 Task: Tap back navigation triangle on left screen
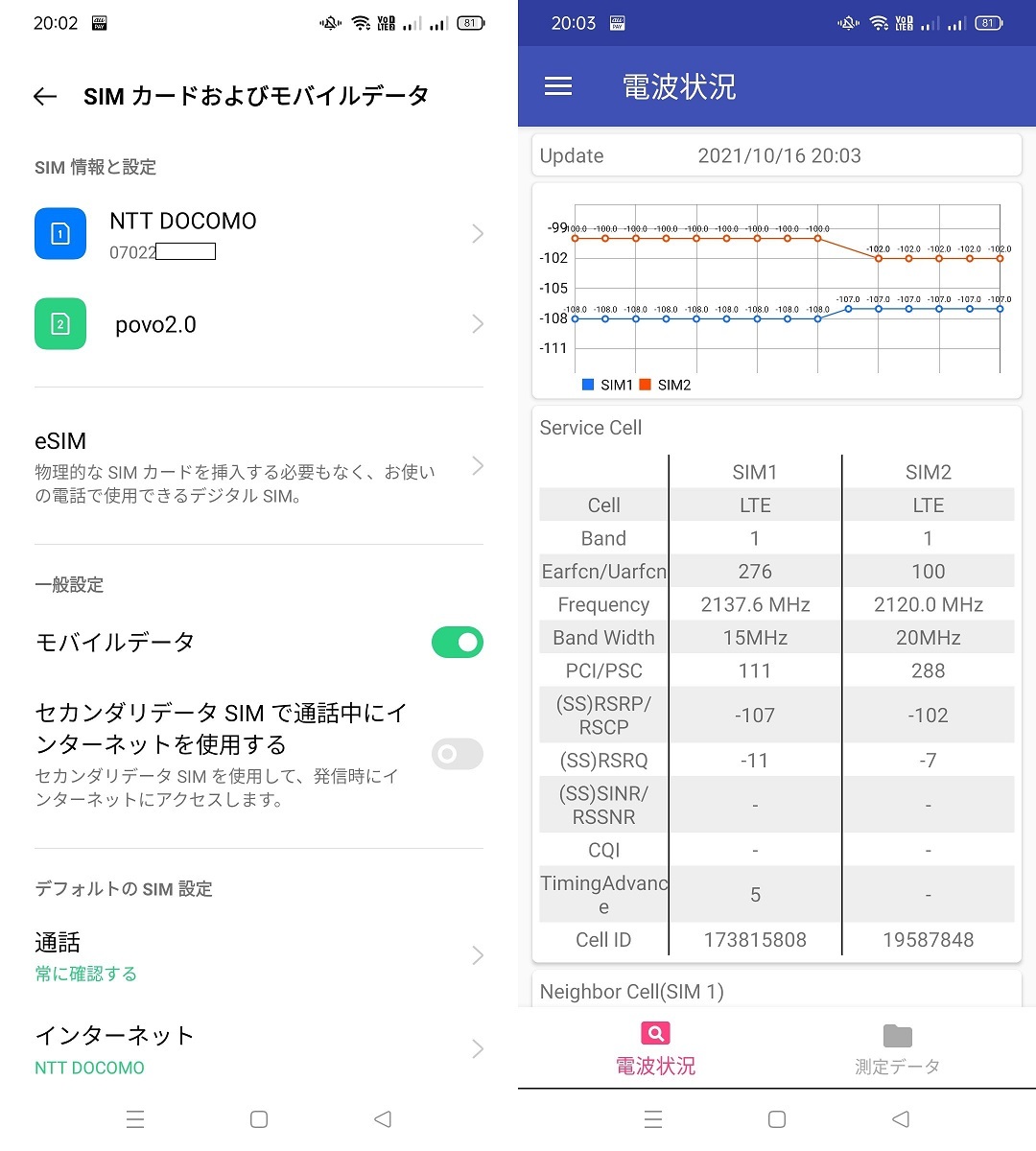(x=383, y=1118)
